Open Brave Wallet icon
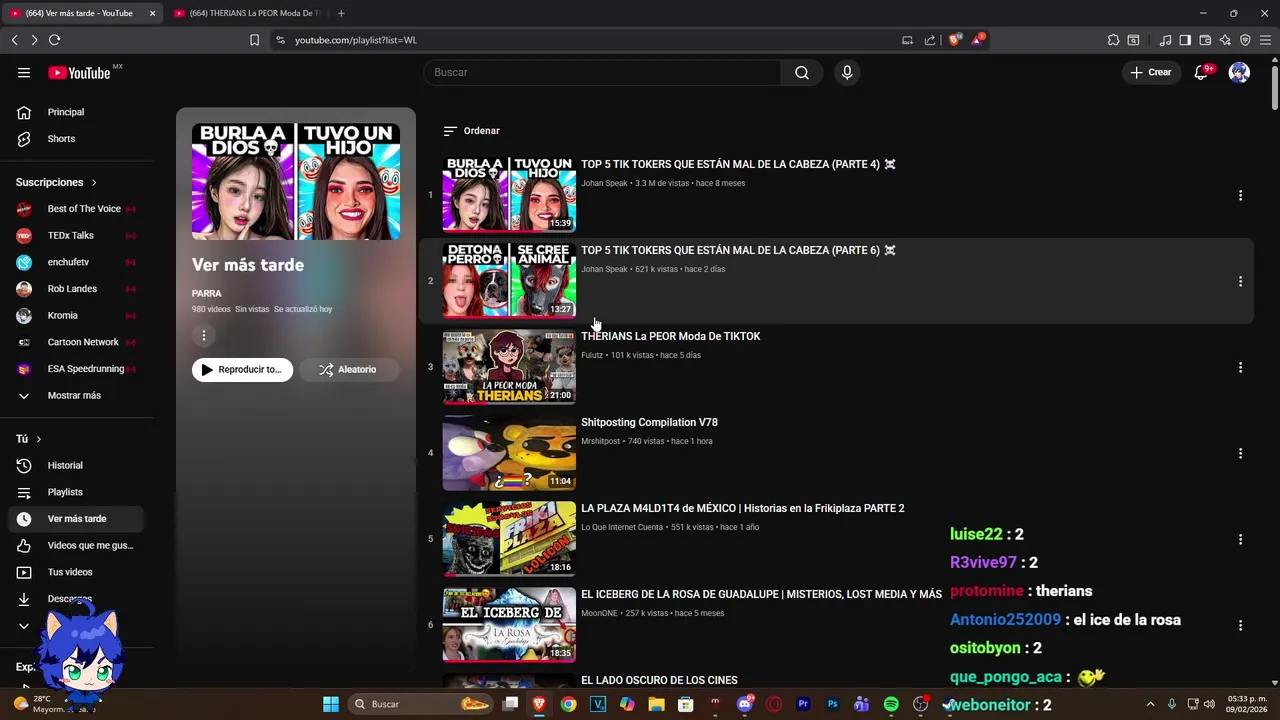Screen dimensions: 1280x720 point(1205,40)
